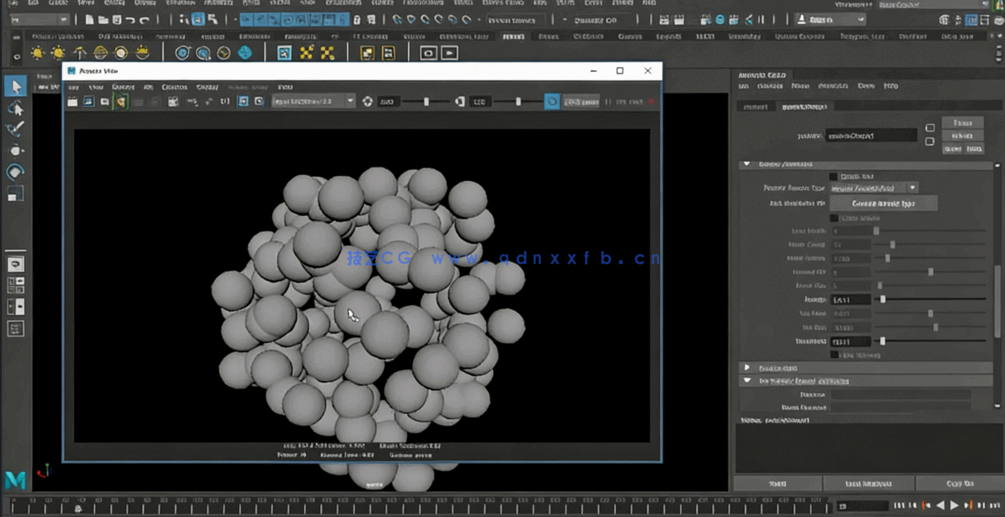1005x517 pixels.
Task: Click the Radius slider handle
Action: (x=882, y=299)
